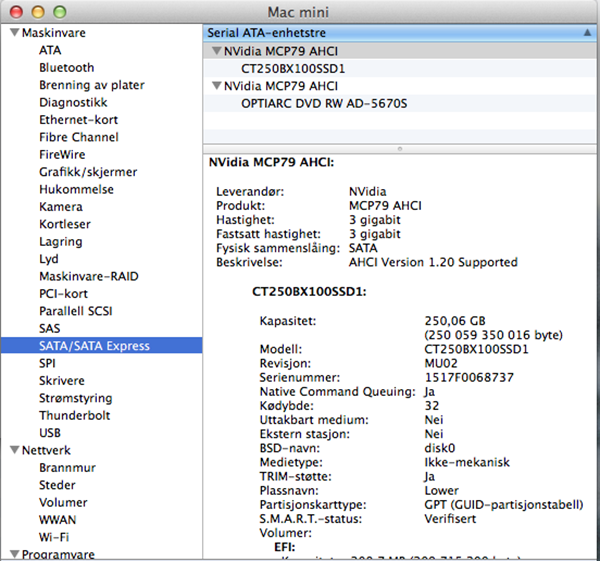Open Maskinvare-RAID category
600x561 pixels.
tap(89, 276)
